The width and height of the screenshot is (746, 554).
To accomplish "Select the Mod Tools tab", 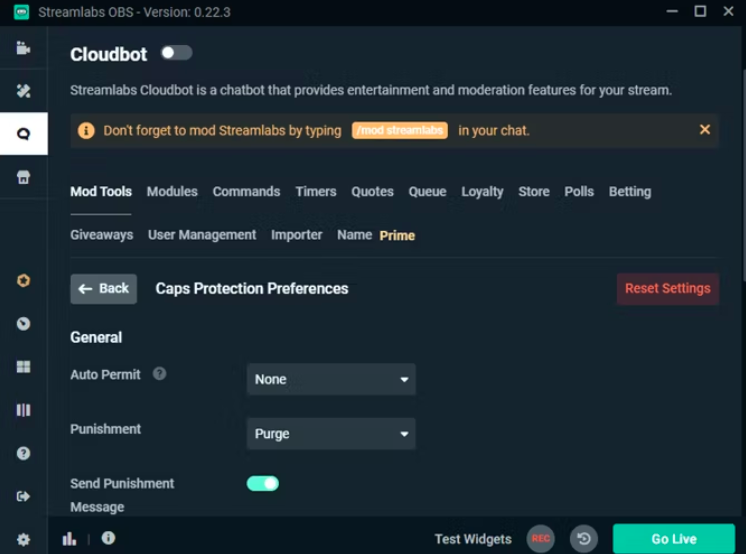I will pyautogui.click(x=101, y=191).
